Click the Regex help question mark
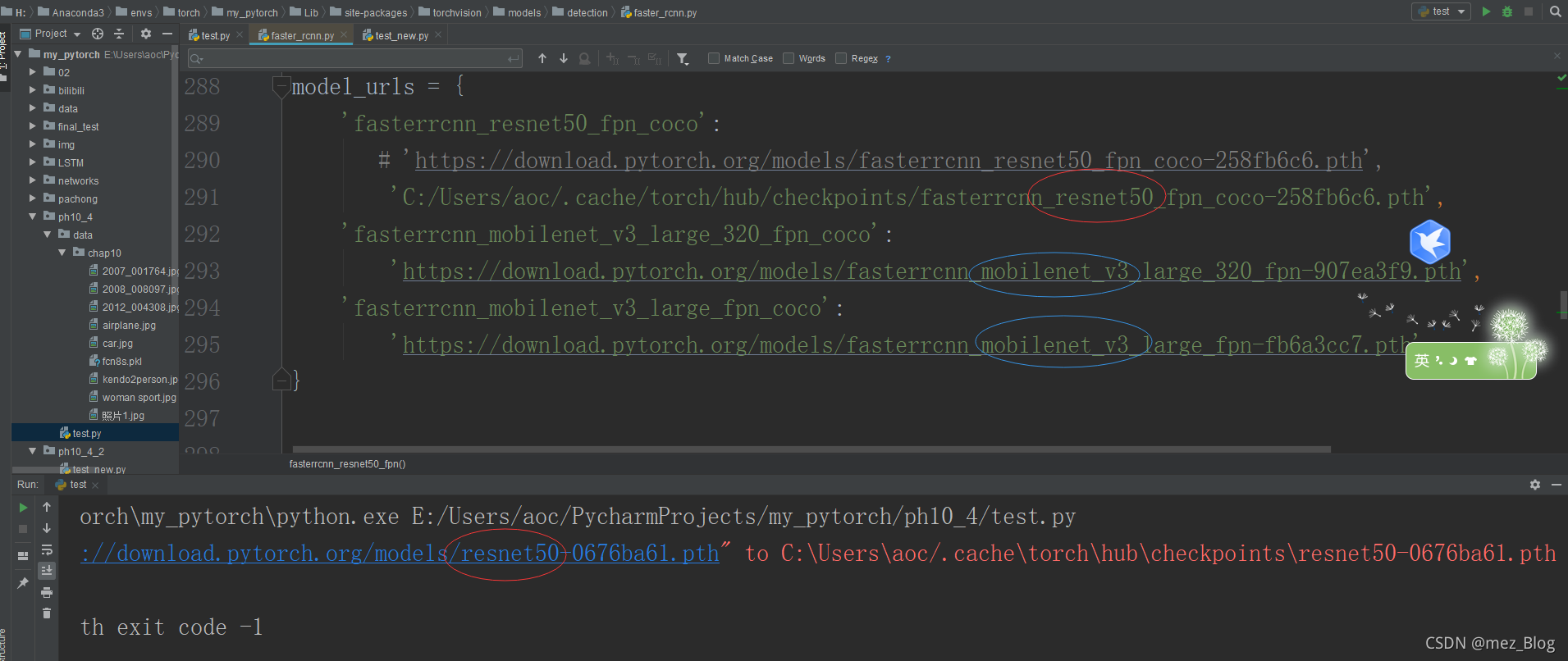 point(888,59)
